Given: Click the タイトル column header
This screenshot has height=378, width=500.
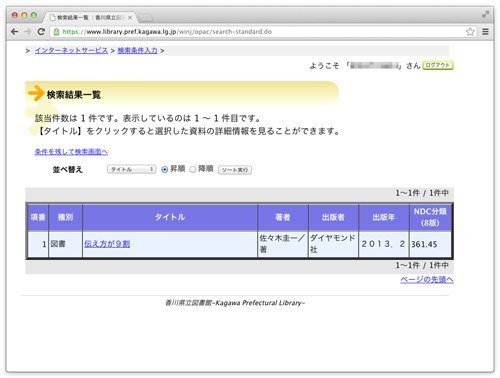Looking at the screenshot, I should 170,217.
